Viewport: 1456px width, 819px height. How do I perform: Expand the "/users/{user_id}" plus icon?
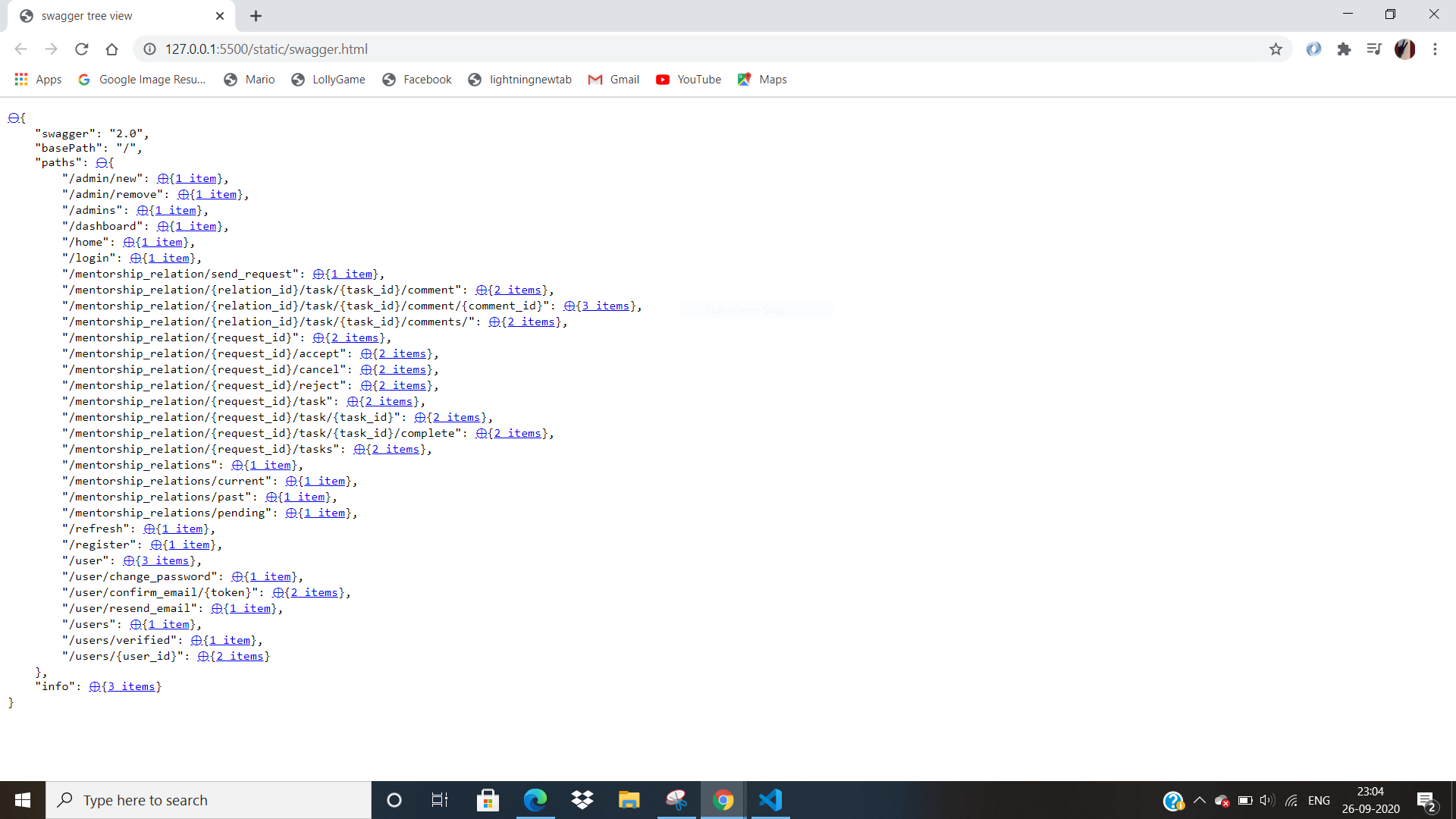tap(202, 657)
